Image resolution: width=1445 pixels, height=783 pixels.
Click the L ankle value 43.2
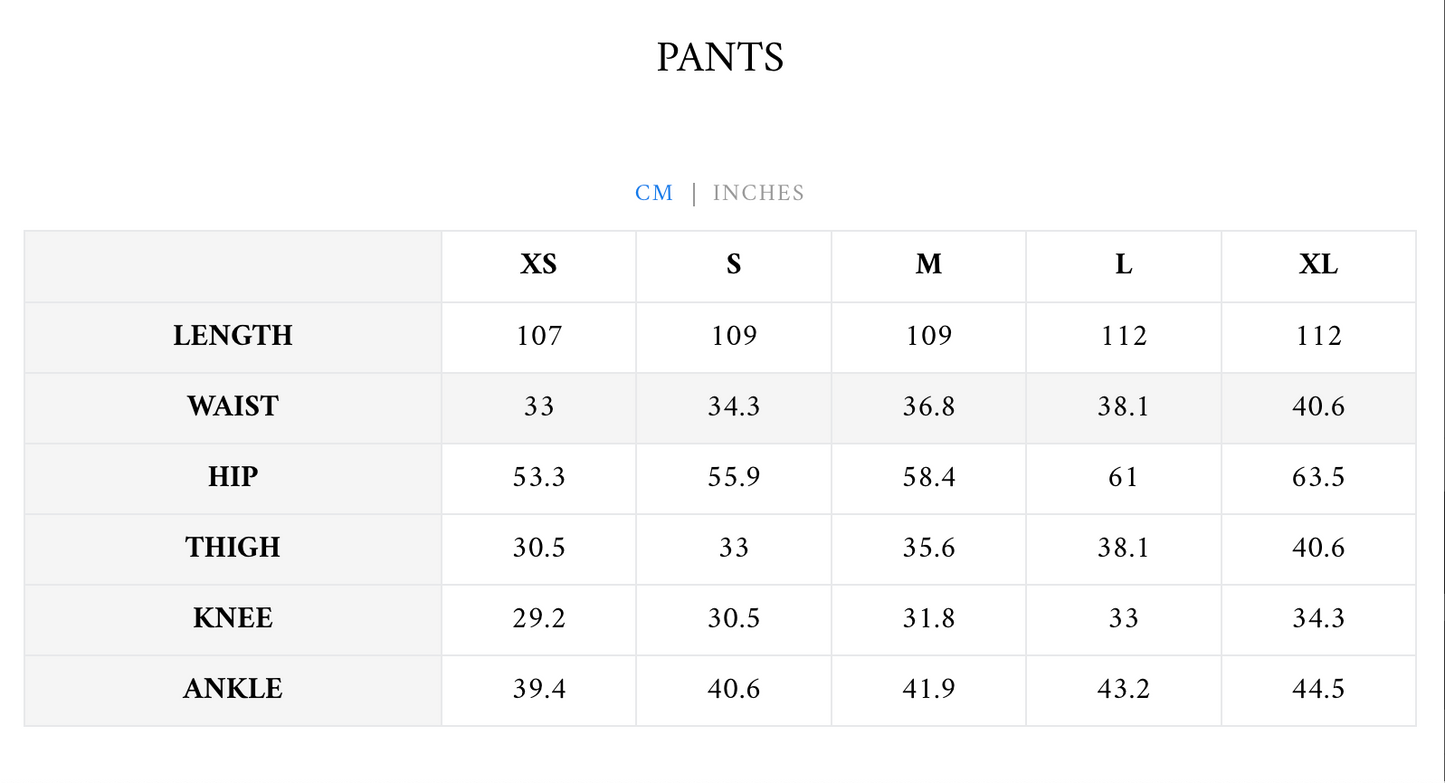tap(1123, 689)
